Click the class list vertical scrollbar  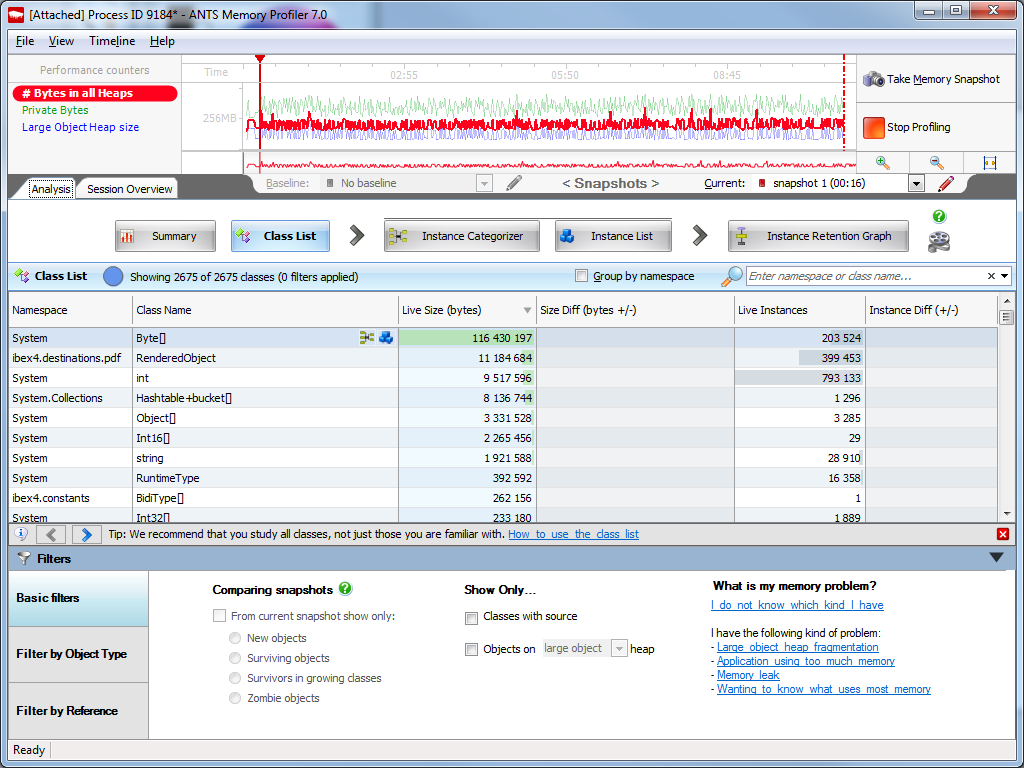pos(1006,407)
